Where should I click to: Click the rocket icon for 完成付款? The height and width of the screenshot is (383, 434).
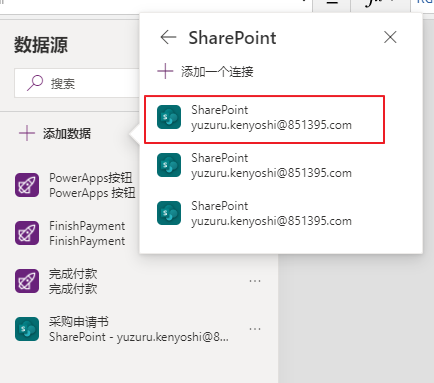pyautogui.click(x=27, y=281)
